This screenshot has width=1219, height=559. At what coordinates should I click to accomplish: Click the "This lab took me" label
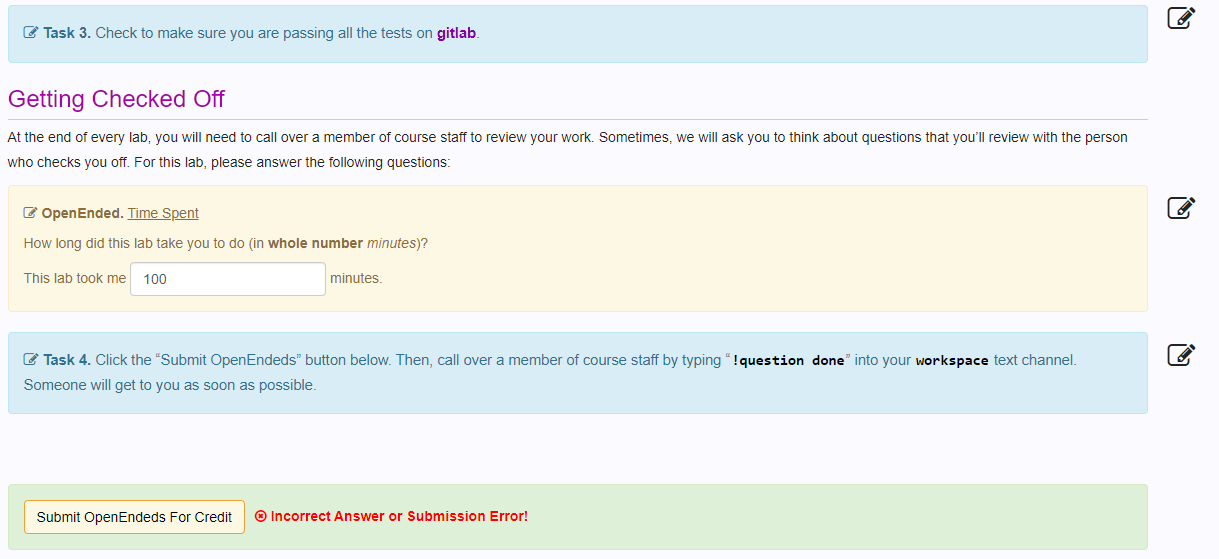[75, 279]
